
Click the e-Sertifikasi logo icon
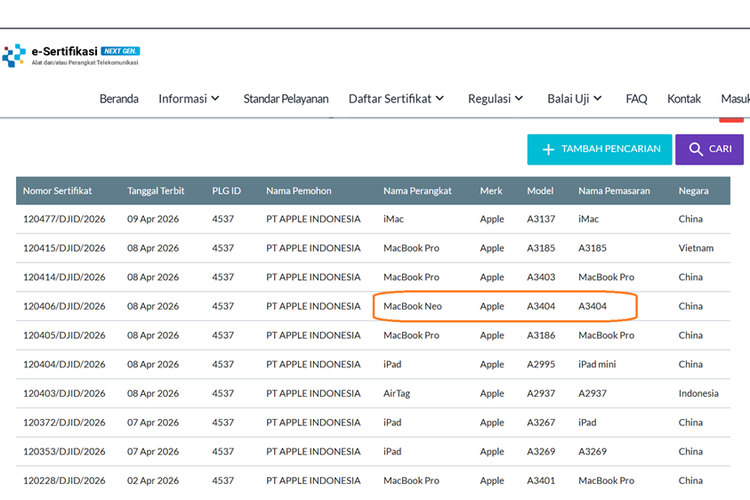[x=14, y=56]
